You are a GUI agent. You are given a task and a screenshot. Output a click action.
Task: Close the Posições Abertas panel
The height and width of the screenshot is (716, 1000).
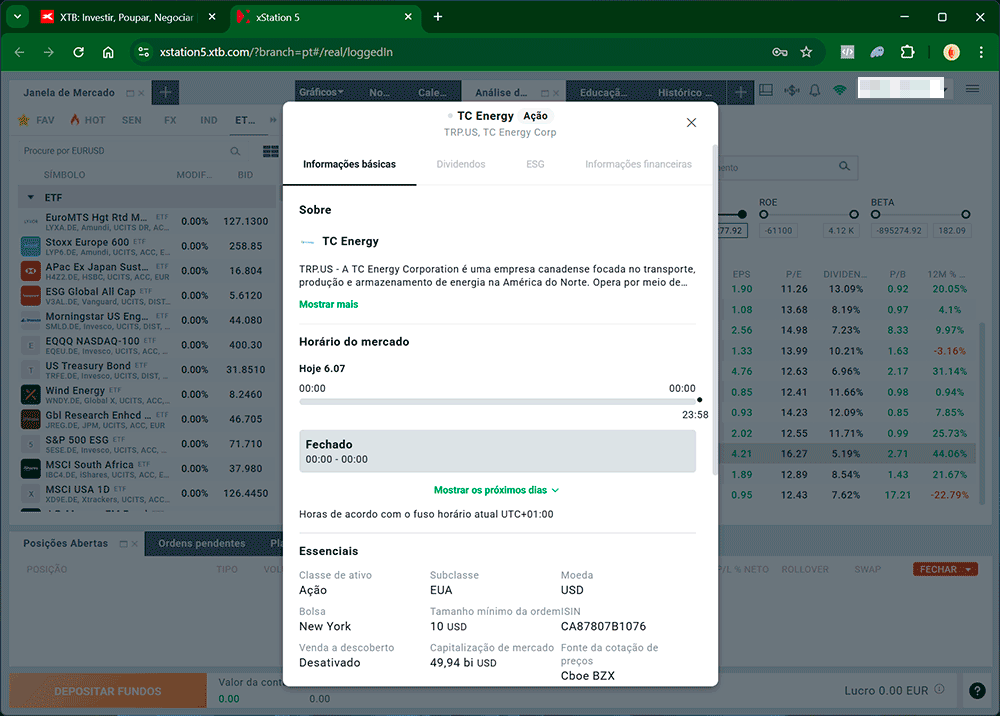(134, 544)
